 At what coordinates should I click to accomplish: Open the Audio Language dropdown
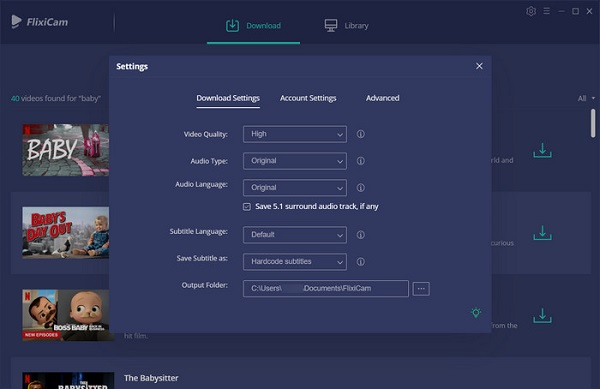(x=295, y=188)
